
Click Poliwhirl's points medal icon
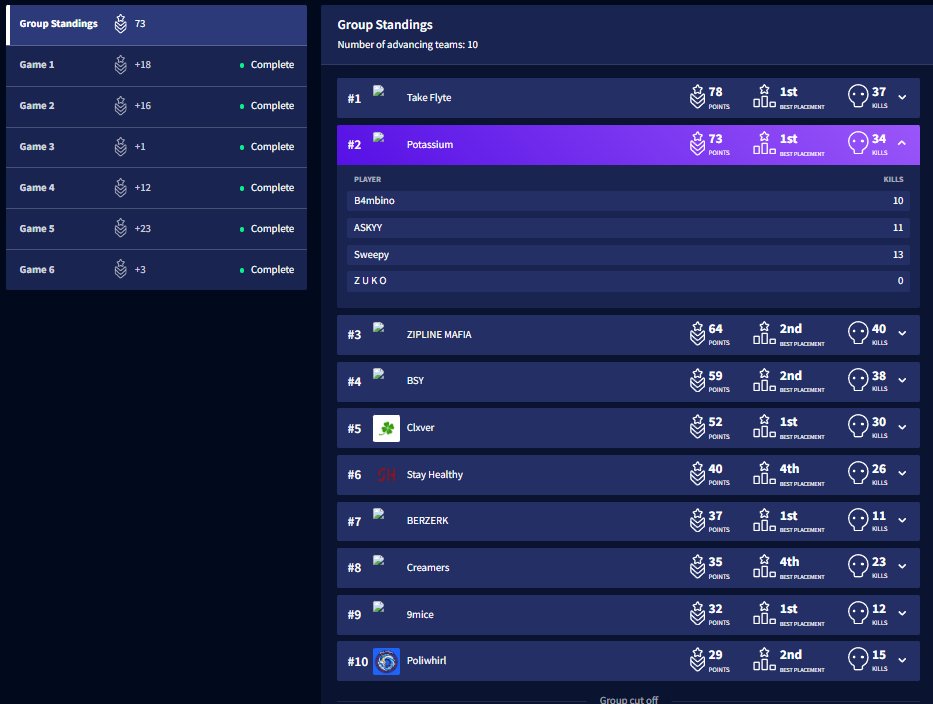coord(697,659)
